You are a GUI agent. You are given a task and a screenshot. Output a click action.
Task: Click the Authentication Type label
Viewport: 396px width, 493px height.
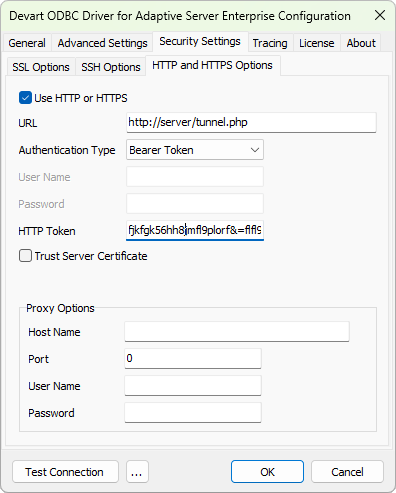click(67, 150)
